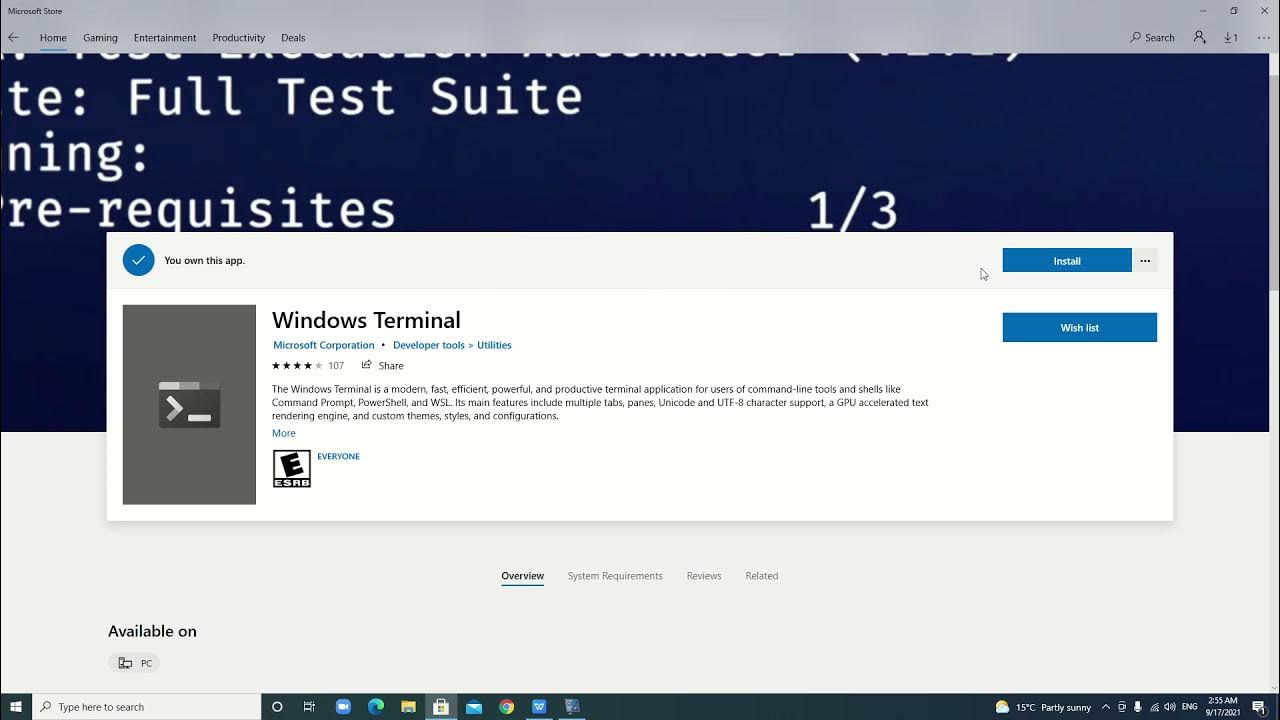Open the Gaming tab
1280x720 pixels.
(x=100, y=38)
